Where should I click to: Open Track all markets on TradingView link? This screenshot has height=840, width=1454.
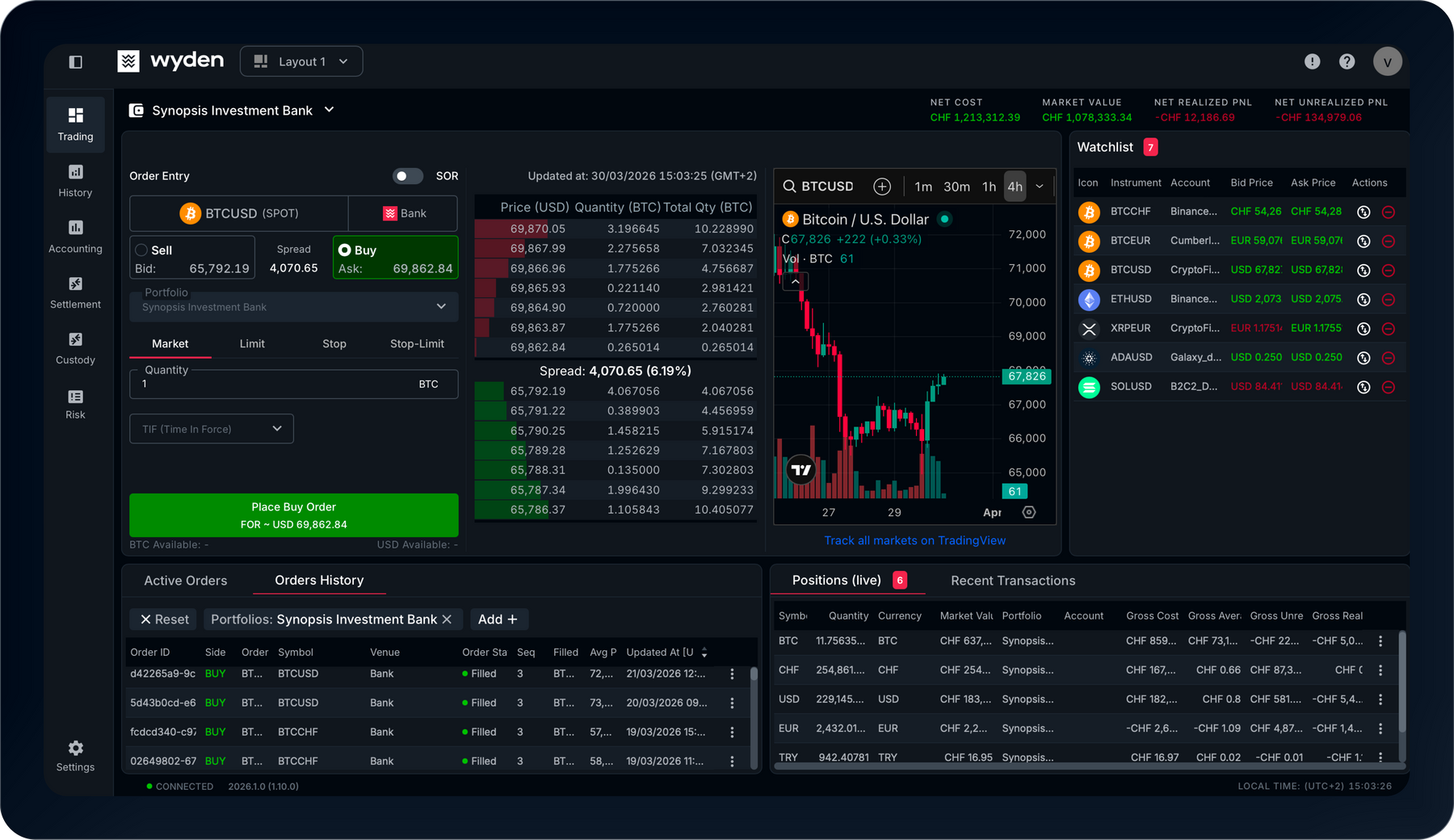(x=914, y=540)
